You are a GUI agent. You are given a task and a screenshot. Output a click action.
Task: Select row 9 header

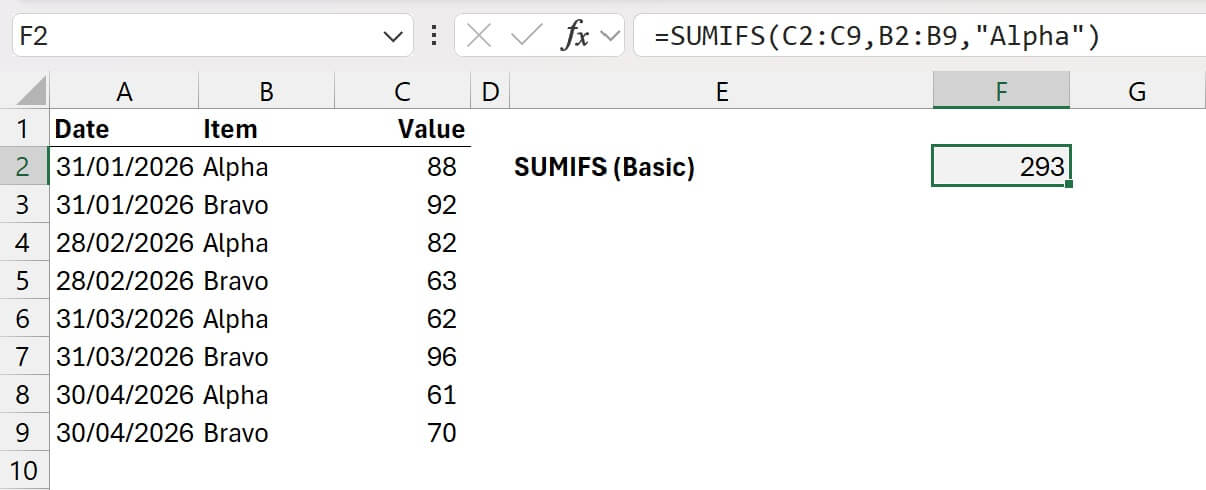(x=24, y=433)
